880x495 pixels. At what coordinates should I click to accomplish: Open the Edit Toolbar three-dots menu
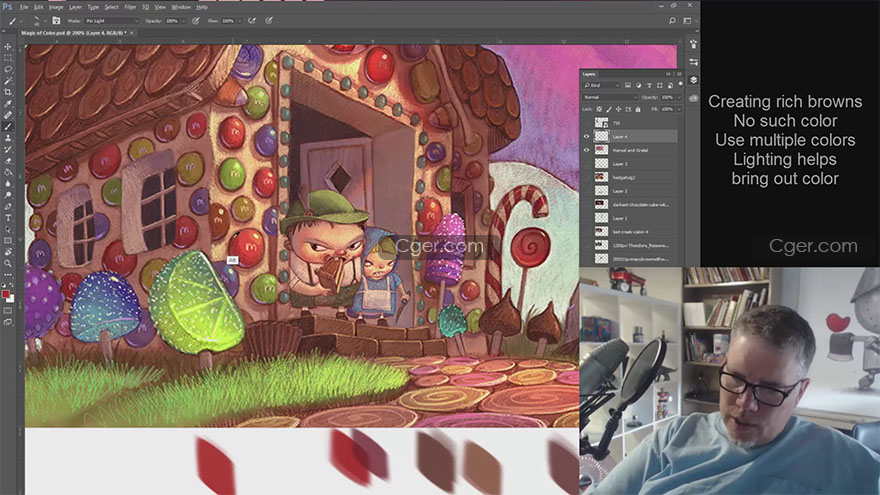tap(8, 274)
